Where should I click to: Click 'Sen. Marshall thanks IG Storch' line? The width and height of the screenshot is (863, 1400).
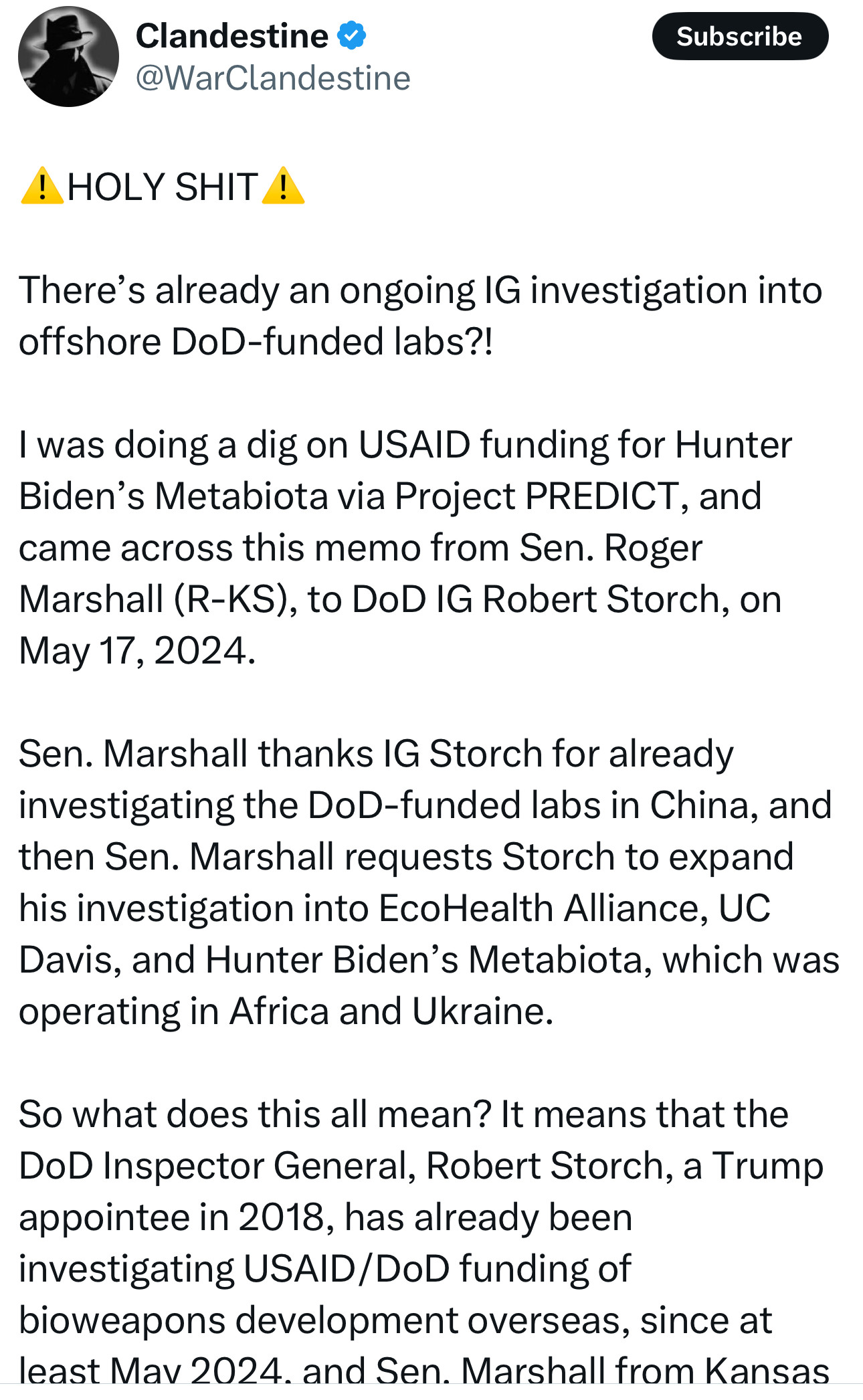click(x=375, y=754)
